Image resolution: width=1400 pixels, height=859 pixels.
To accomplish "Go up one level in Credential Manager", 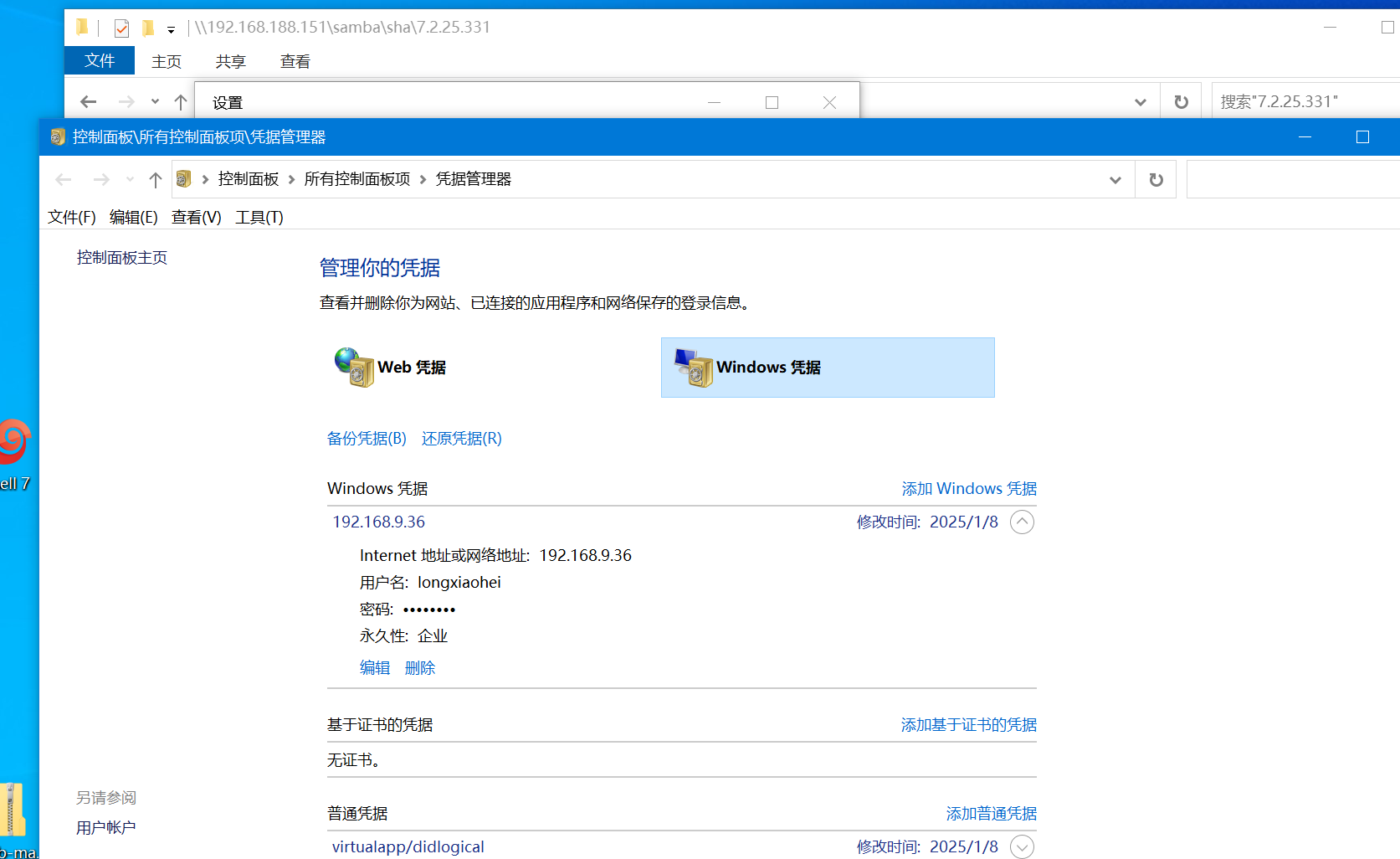I will coord(156,179).
